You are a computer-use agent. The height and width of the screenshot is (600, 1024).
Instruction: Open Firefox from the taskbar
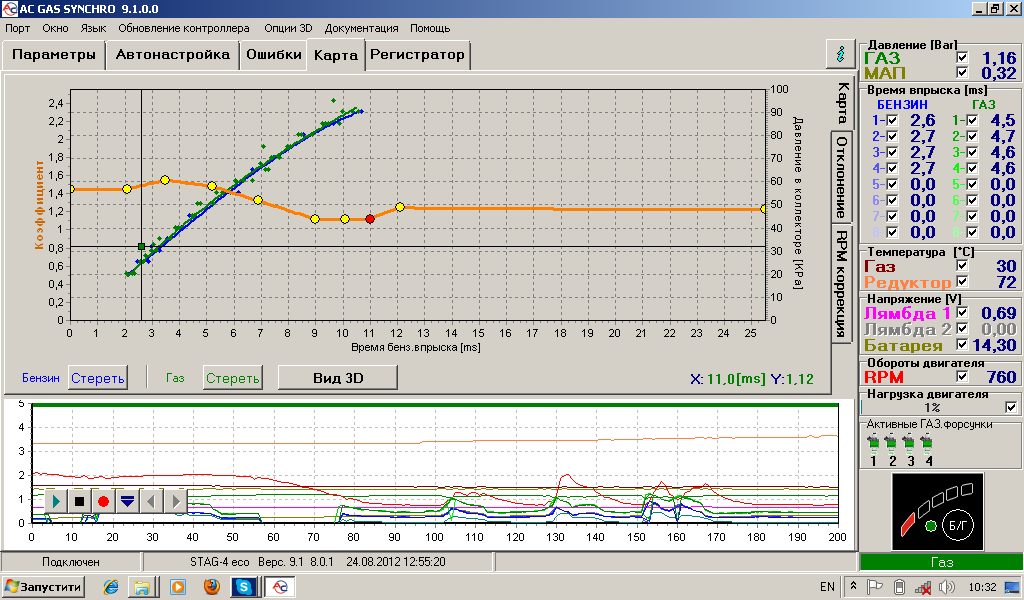212,587
